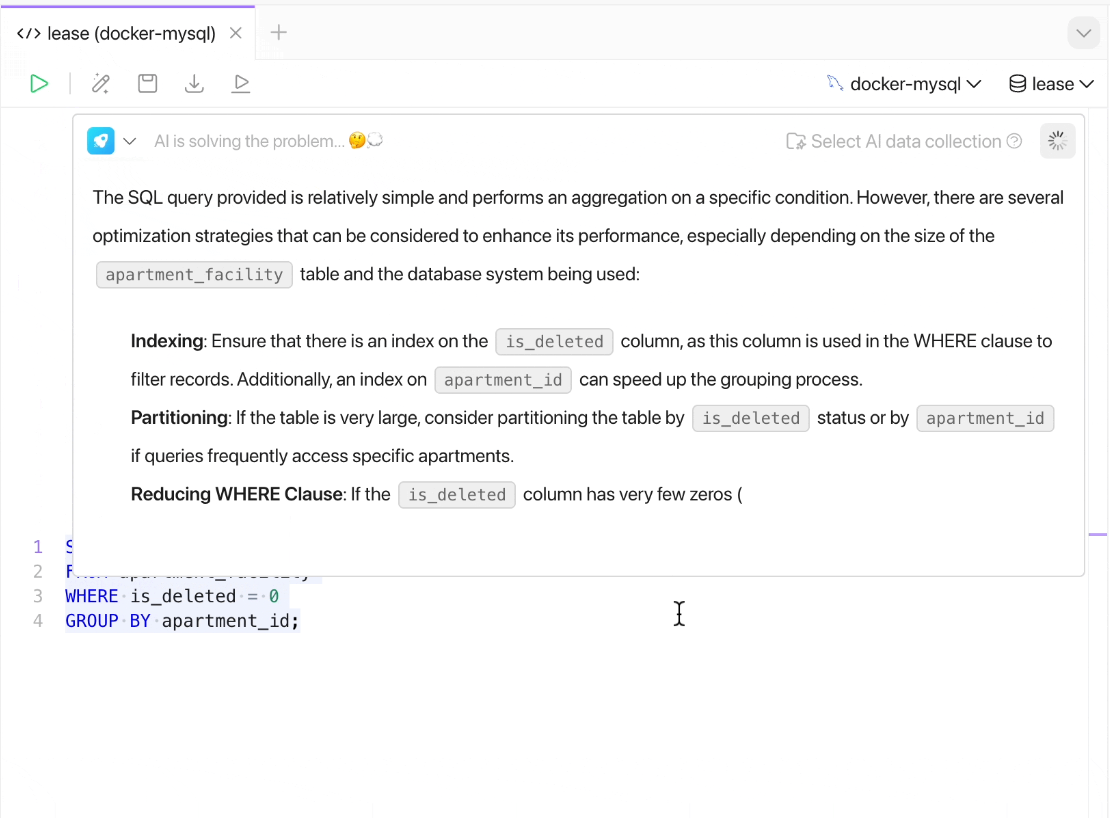Open the lease database dropdown
This screenshot has width=1110, height=818.
pos(1051,84)
